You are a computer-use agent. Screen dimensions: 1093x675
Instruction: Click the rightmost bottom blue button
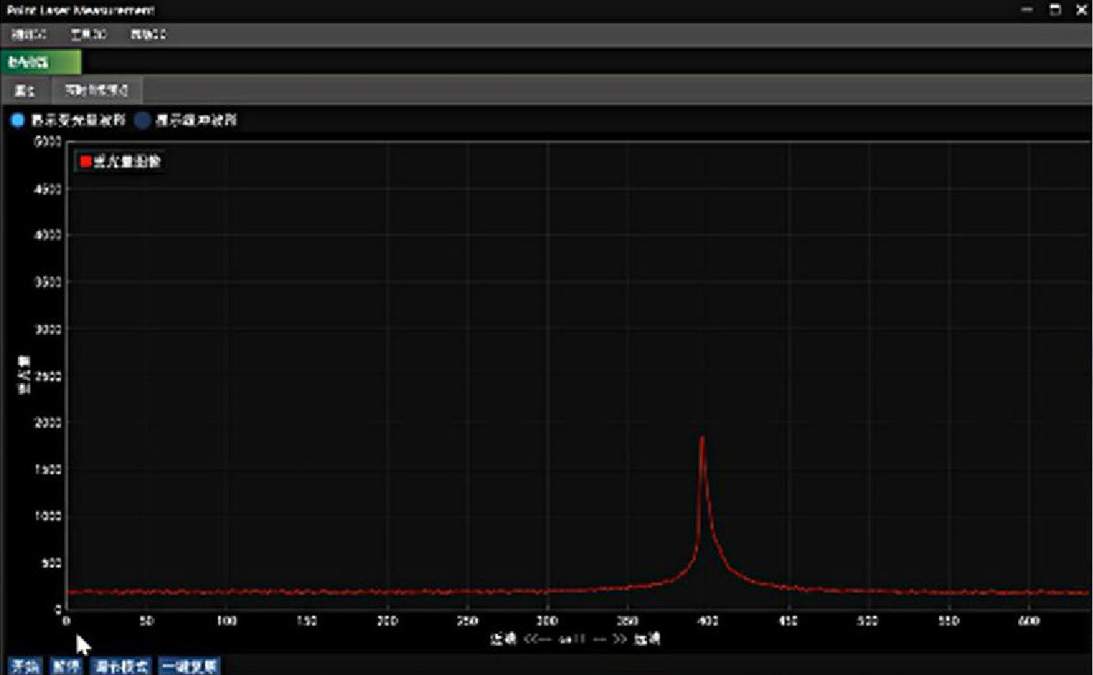pos(188,666)
